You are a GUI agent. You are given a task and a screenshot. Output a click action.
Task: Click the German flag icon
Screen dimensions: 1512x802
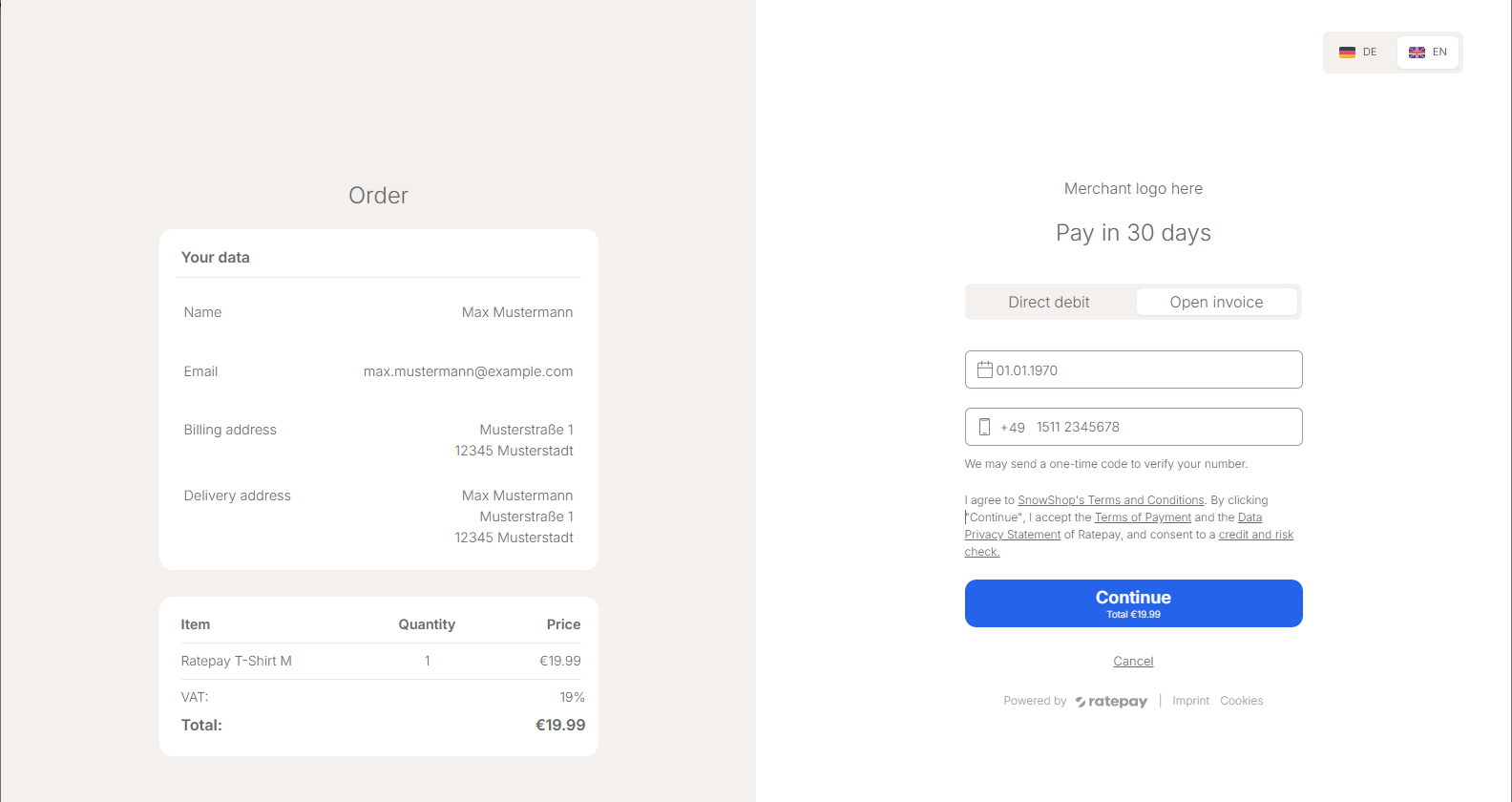click(x=1347, y=53)
